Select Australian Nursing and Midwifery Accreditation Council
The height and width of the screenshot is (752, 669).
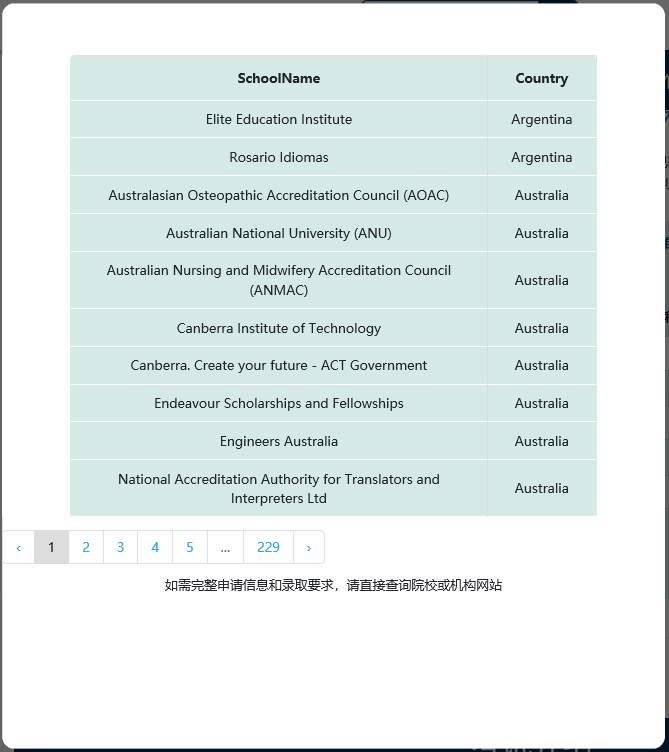279,280
